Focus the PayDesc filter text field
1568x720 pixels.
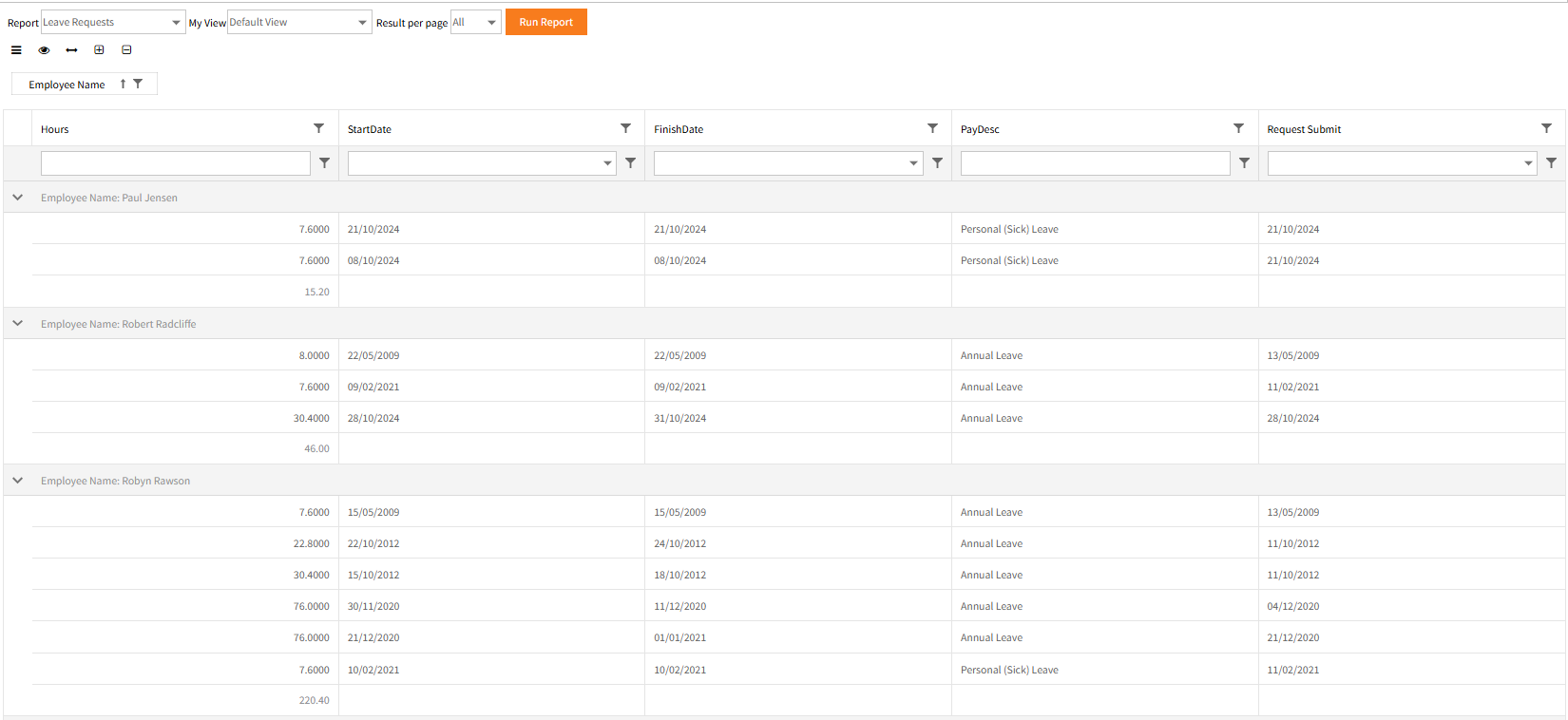point(1096,163)
